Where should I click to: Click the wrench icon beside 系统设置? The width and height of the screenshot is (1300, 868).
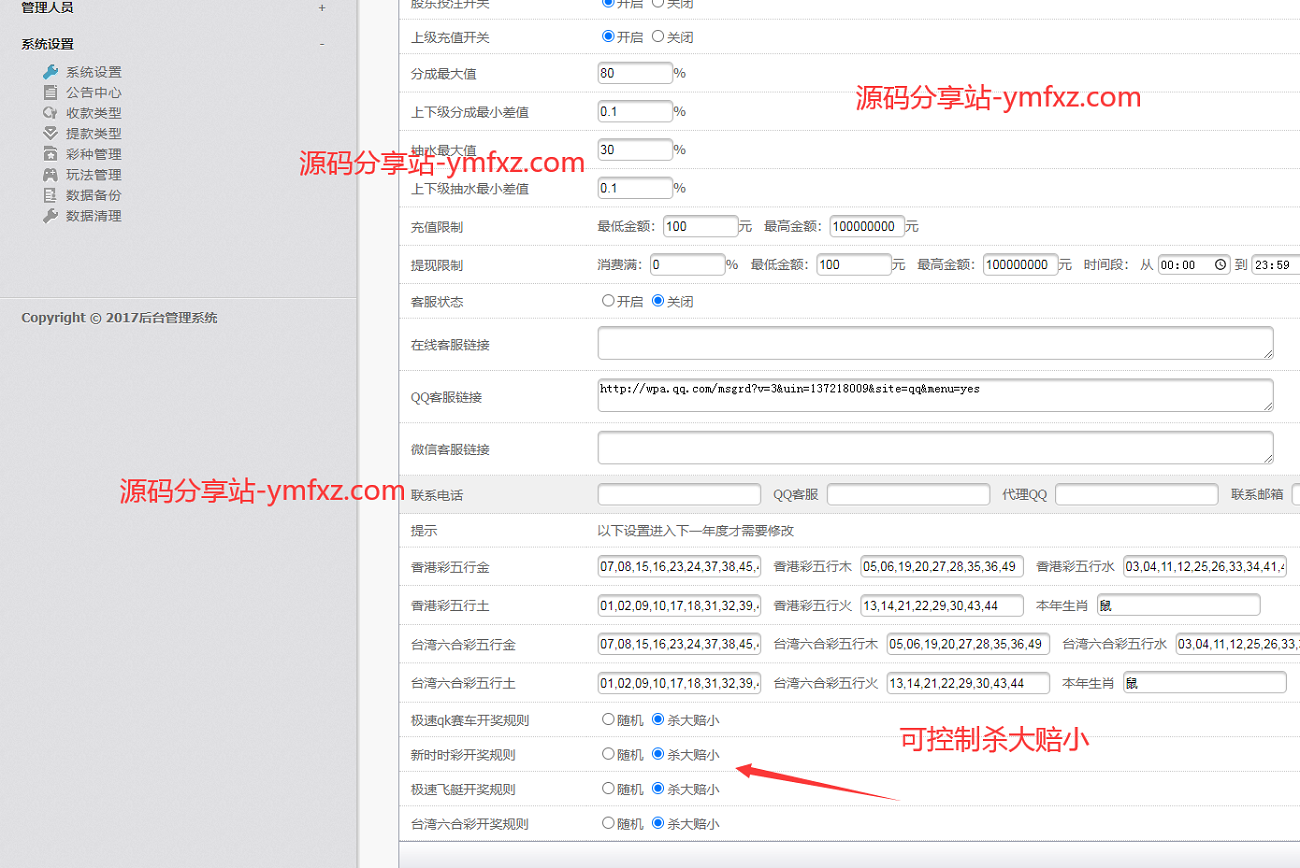[x=50, y=72]
